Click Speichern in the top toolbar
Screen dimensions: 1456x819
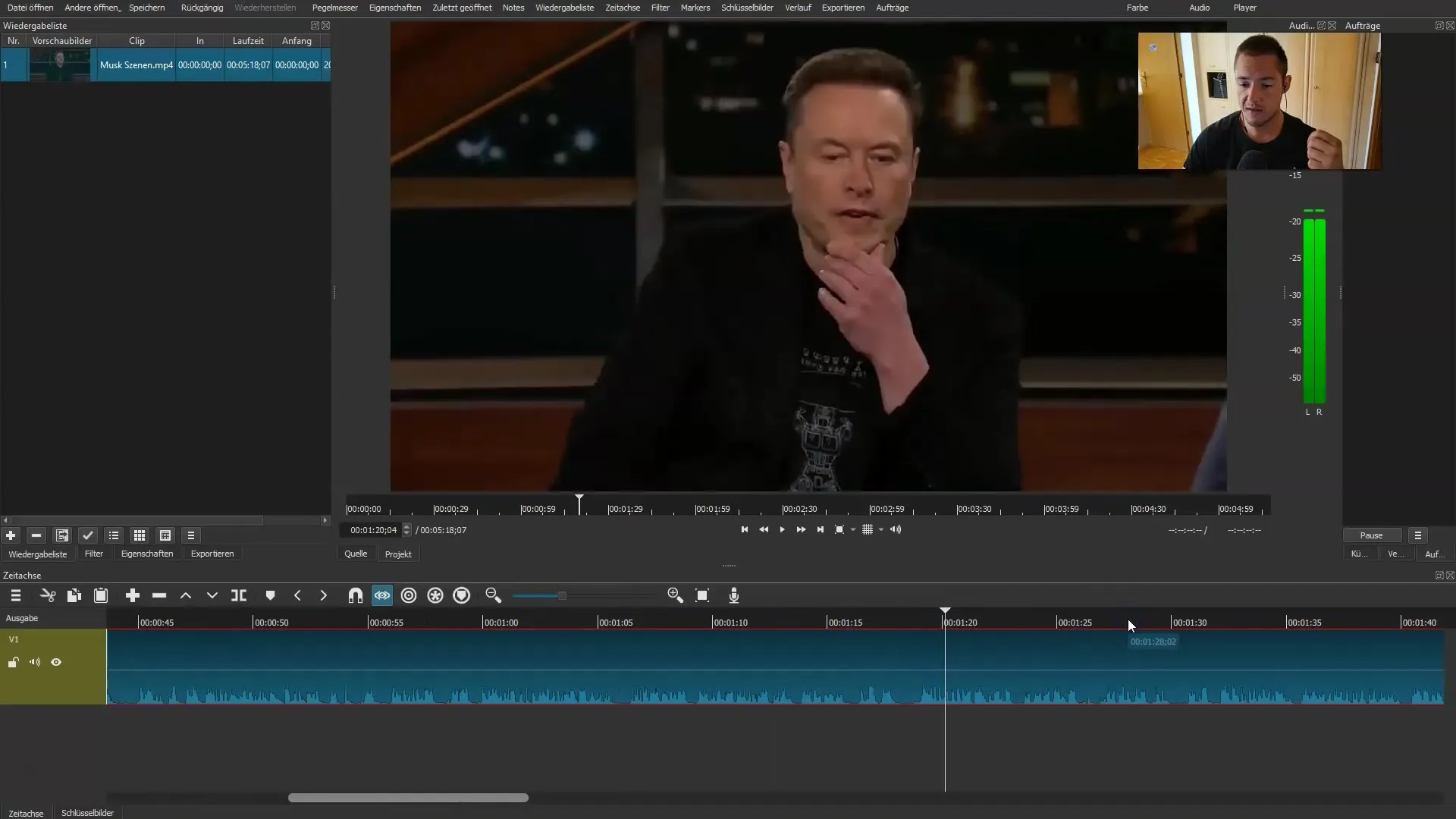tap(147, 8)
